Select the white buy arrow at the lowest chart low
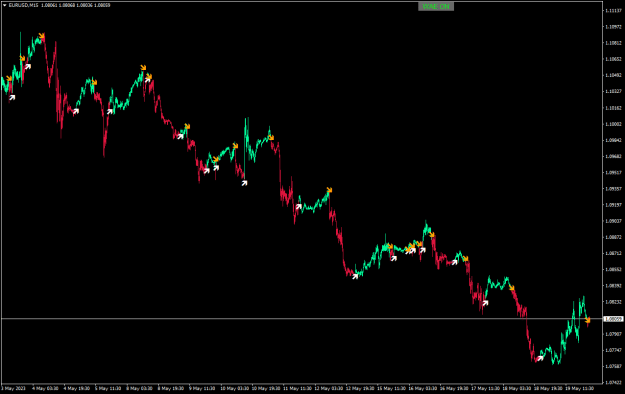The height and width of the screenshot is (394, 625). (540, 358)
